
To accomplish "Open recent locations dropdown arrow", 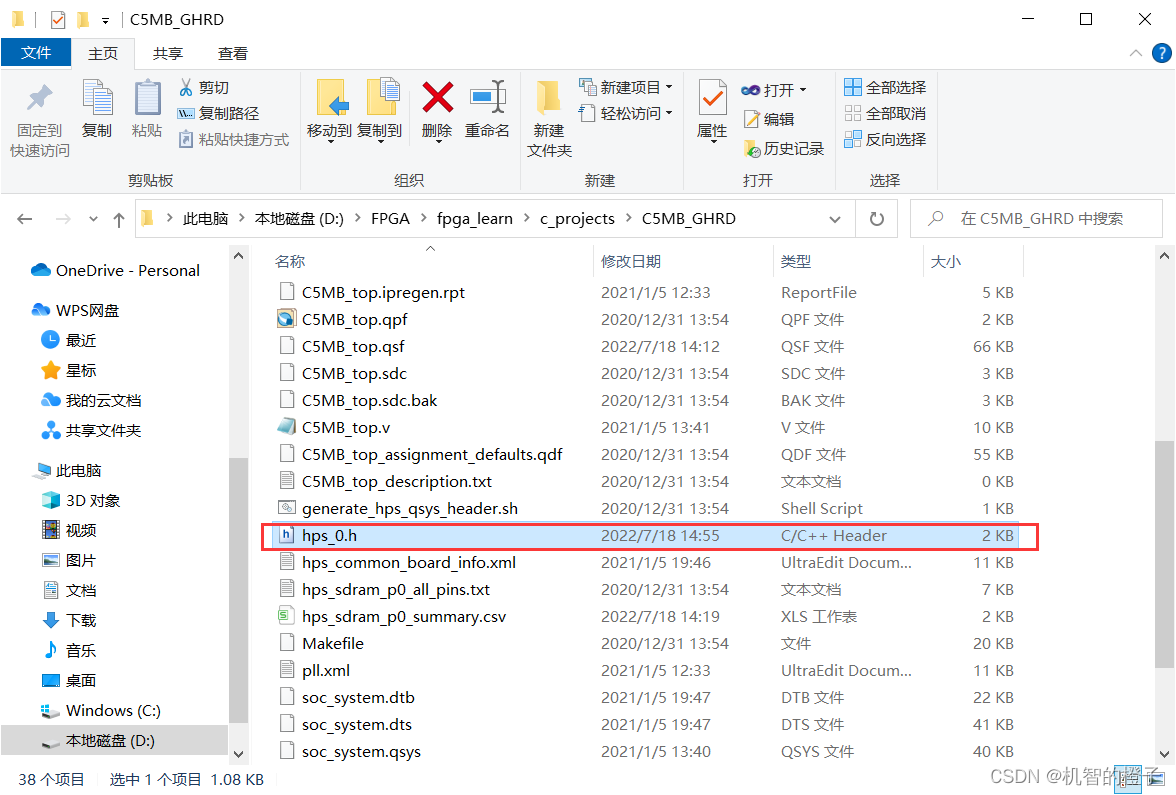I will click(x=93, y=219).
